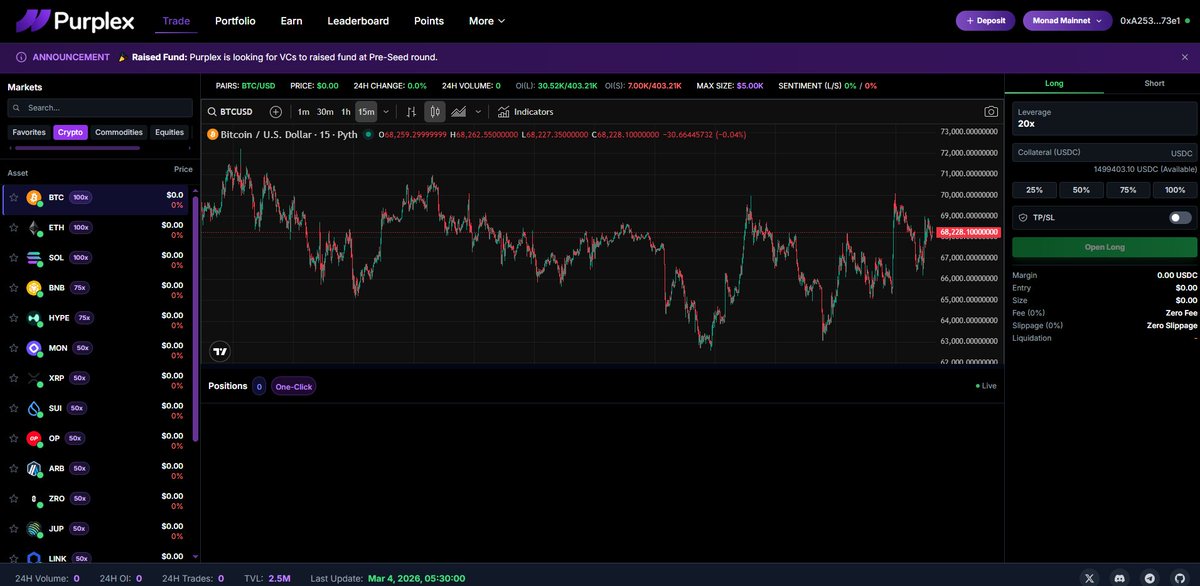Open the Indicators menu
This screenshot has height=586, width=1200.
point(526,112)
